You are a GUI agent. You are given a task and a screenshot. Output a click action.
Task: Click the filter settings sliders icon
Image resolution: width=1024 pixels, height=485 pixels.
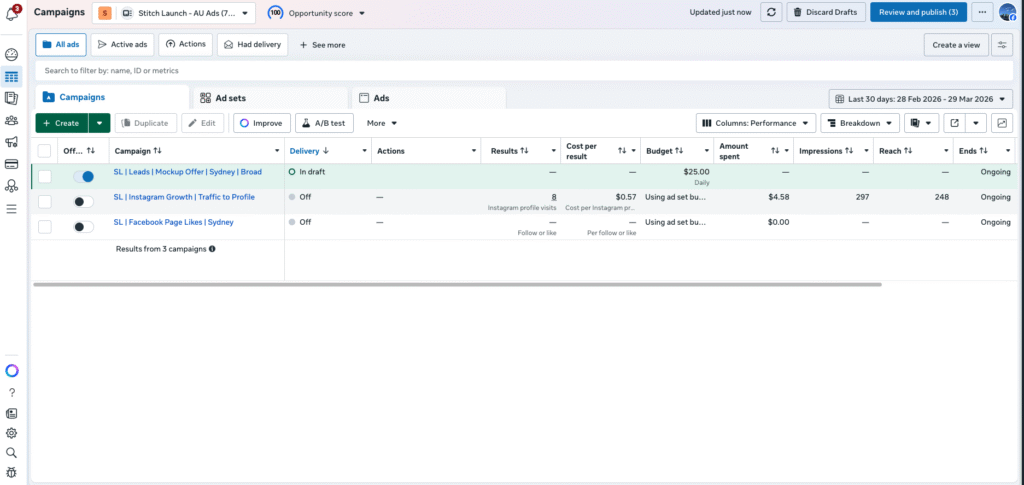click(1001, 45)
